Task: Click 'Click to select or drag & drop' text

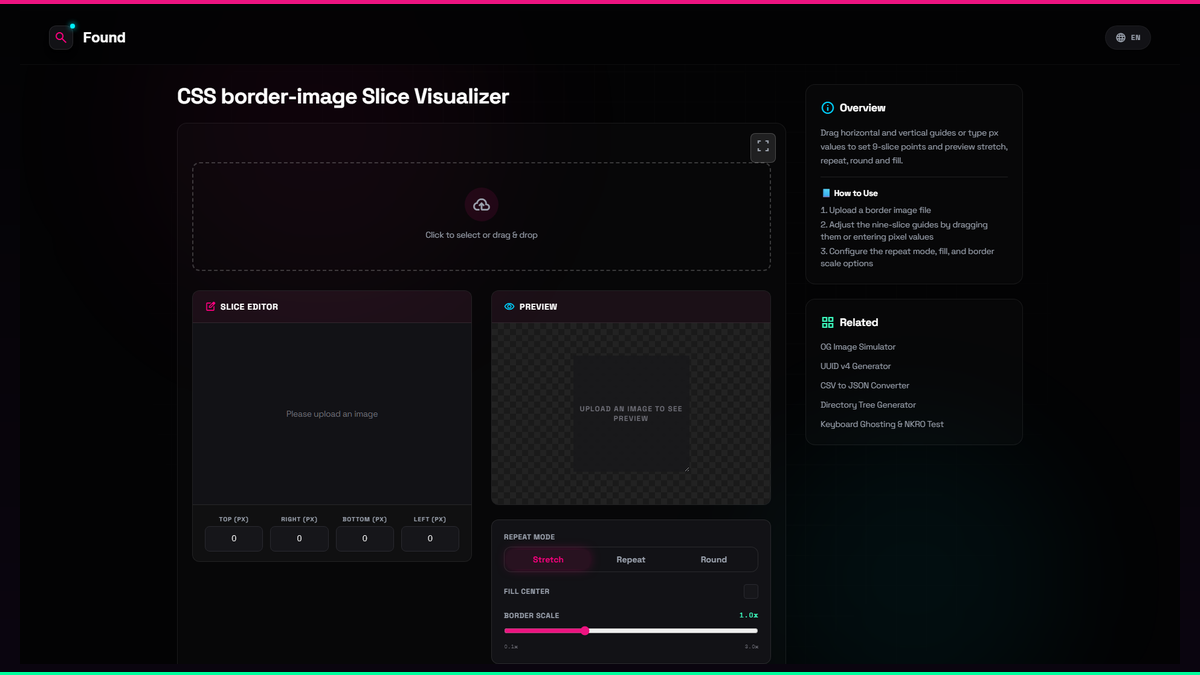Action: (482, 235)
